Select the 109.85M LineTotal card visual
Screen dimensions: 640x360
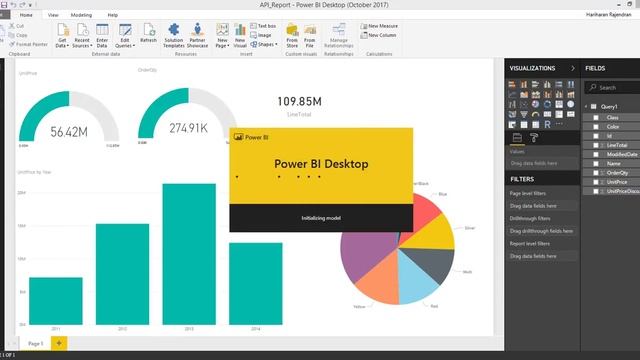[x=300, y=106]
